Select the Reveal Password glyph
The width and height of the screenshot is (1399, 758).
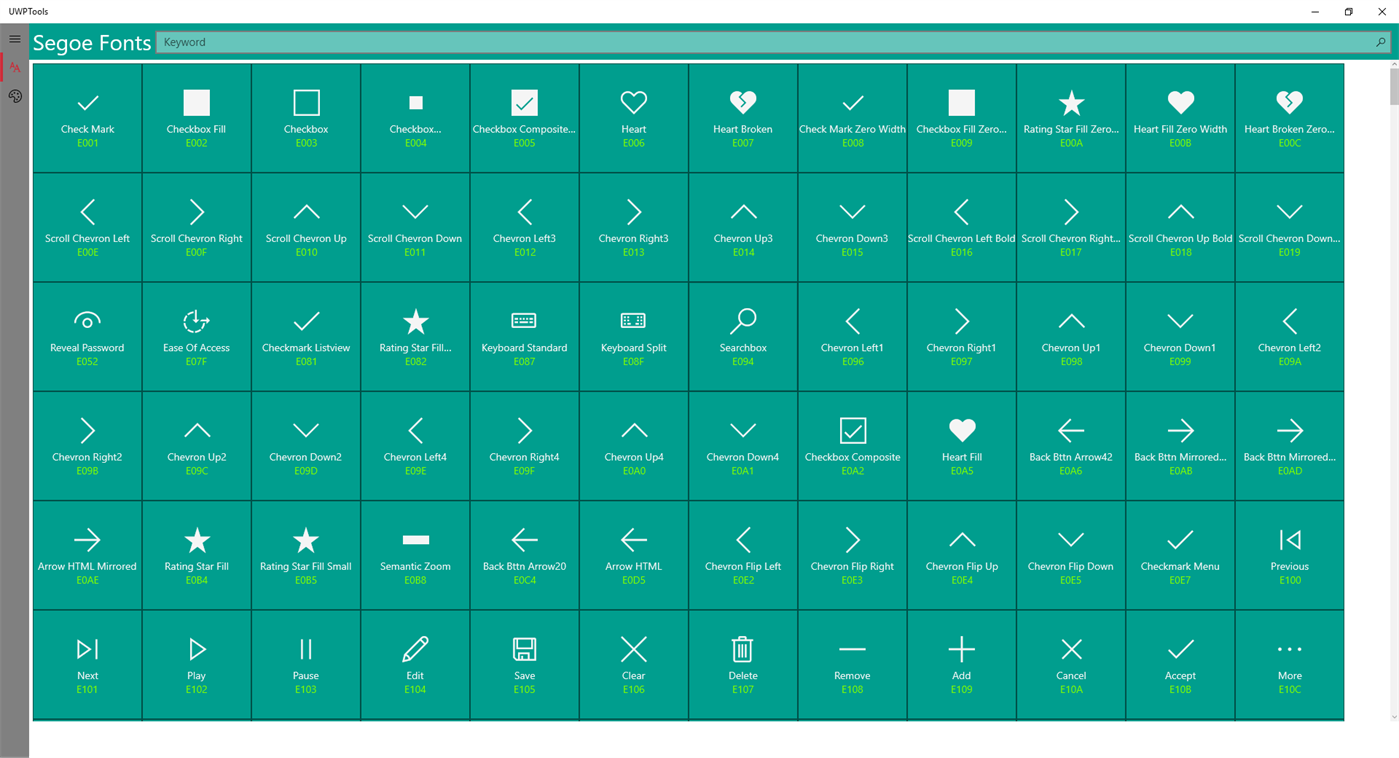(x=87, y=335)
